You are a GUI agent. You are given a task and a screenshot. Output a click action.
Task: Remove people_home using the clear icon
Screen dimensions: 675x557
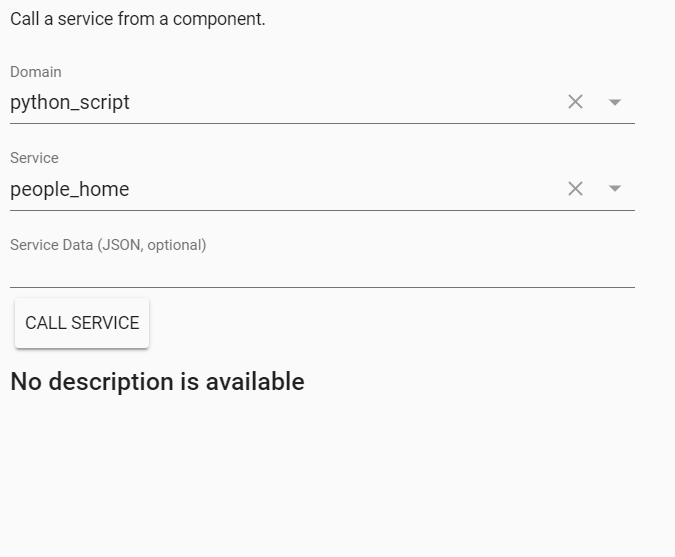coord(575,189)
